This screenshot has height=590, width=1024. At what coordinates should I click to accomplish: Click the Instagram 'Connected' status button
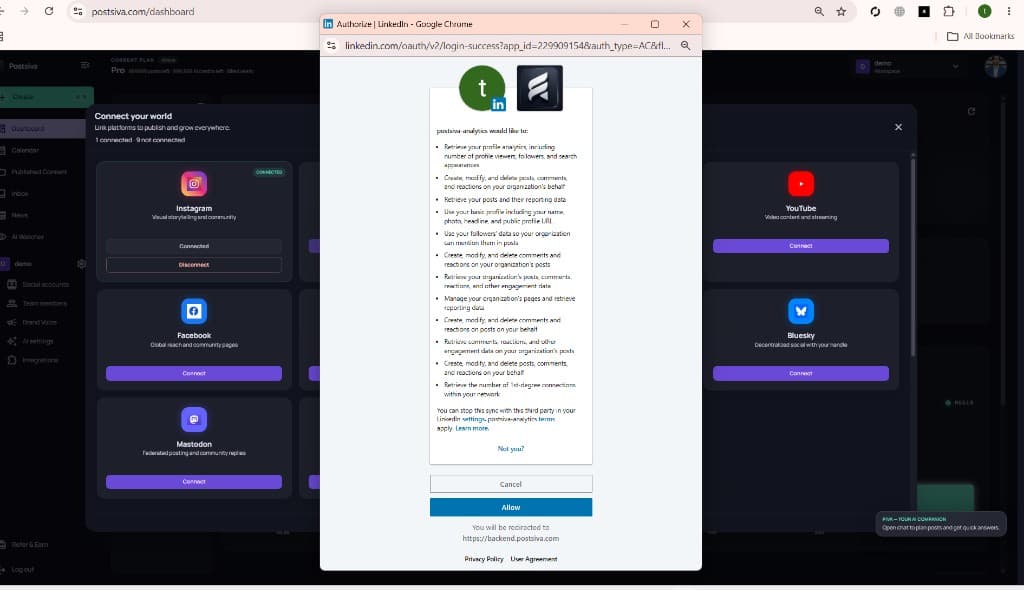194,246
